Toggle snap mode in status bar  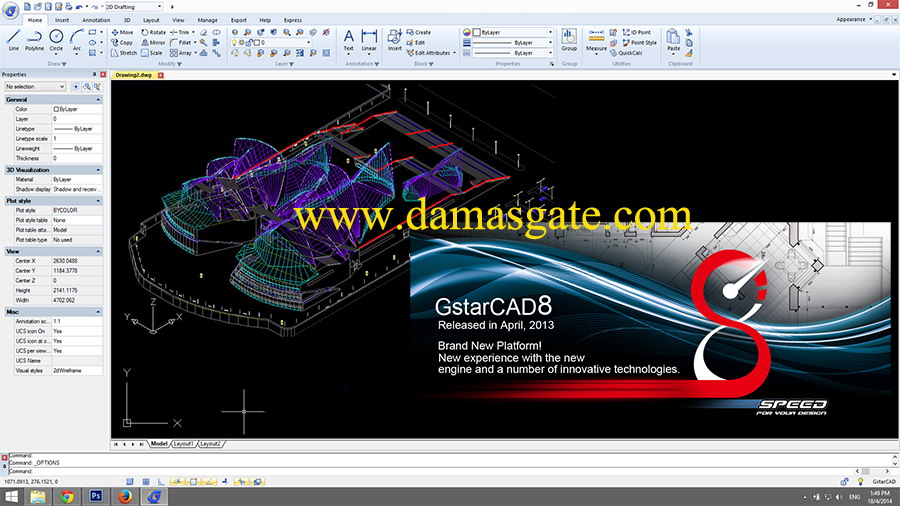pos(130,482)
